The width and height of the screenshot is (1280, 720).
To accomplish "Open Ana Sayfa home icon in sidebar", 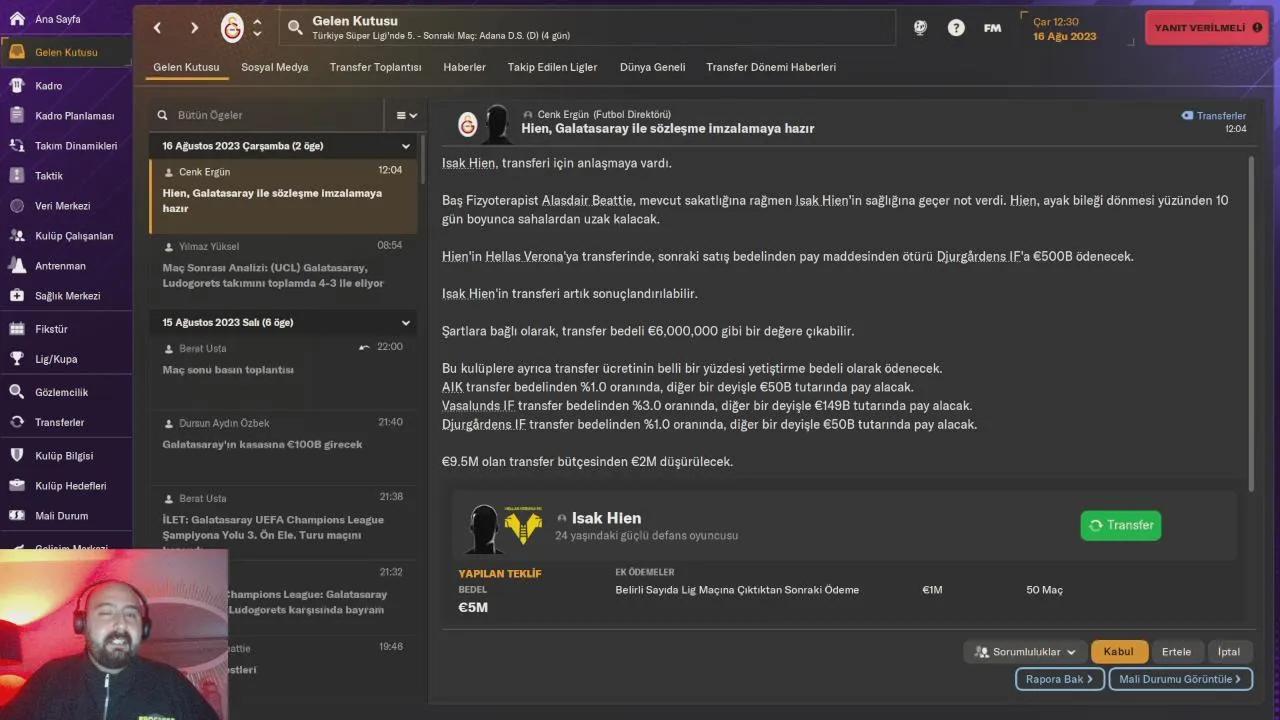I will click(x=17, y=19).
